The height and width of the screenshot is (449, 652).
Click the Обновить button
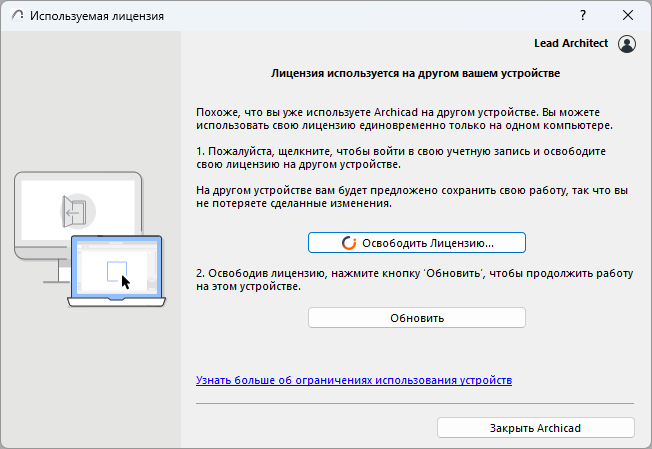(417, 318)
